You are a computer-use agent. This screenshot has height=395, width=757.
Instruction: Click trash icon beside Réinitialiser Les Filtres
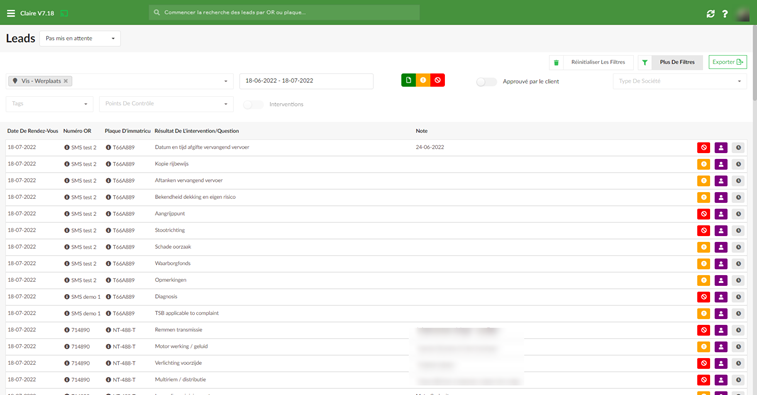[556, 62]
